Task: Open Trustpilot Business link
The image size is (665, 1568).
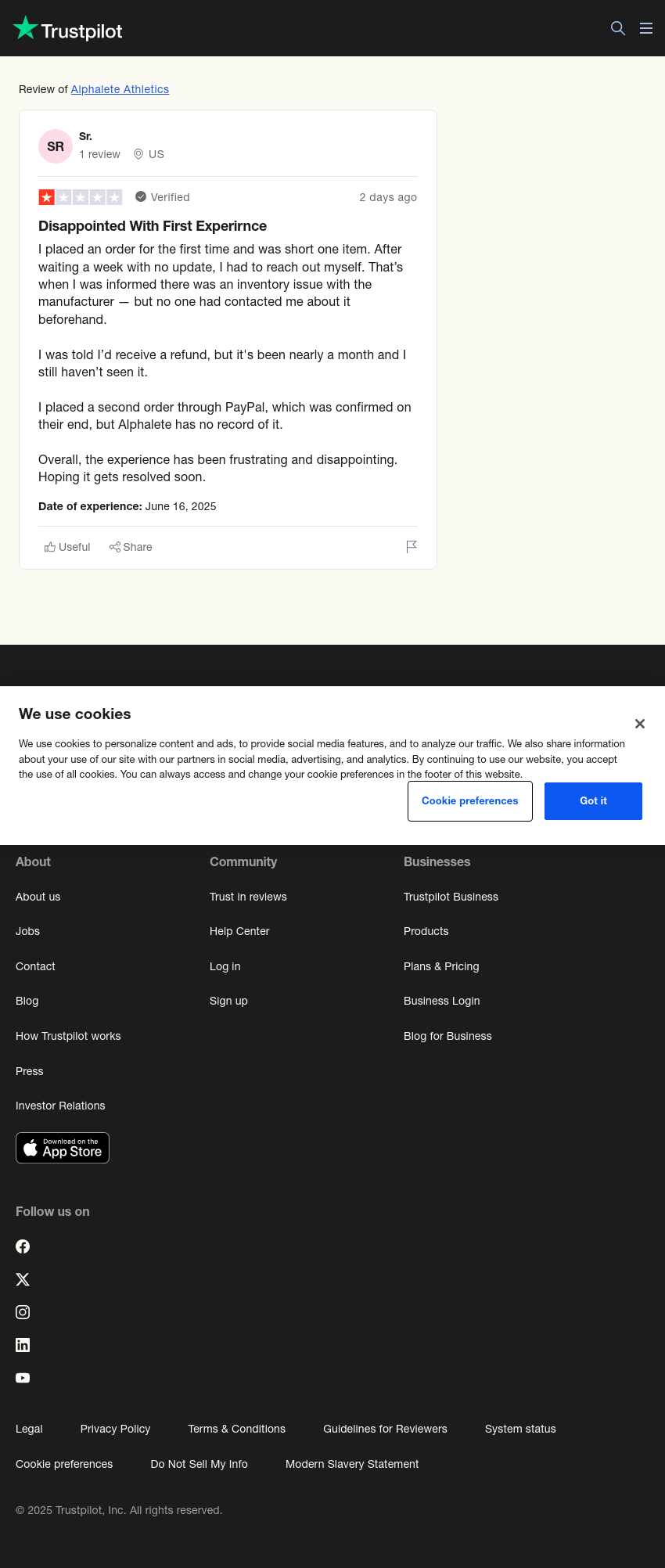Action: pyautogui.click(x=451, y=897)
